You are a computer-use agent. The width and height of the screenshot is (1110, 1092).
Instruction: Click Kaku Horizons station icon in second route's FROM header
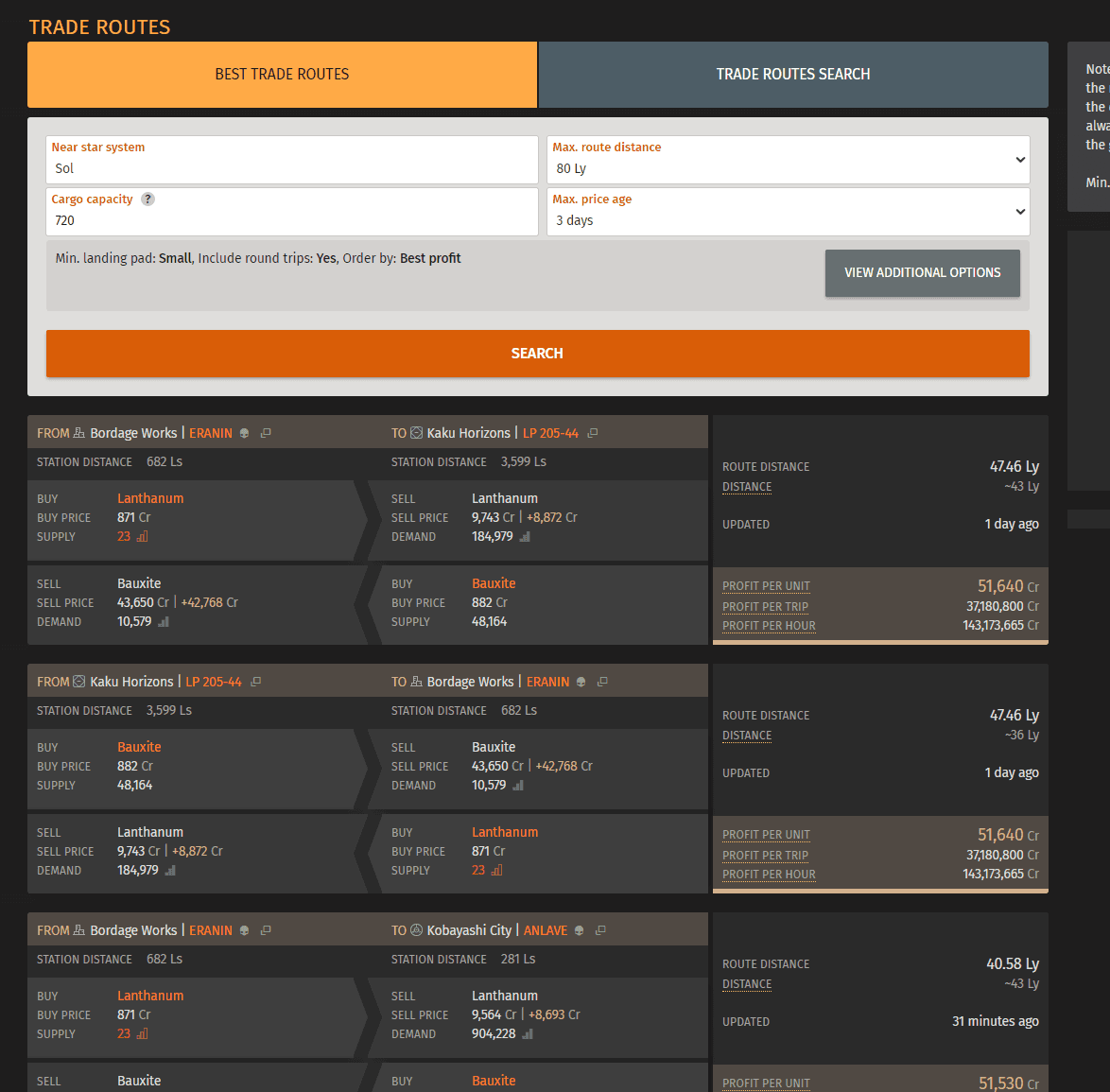point(79,682)
